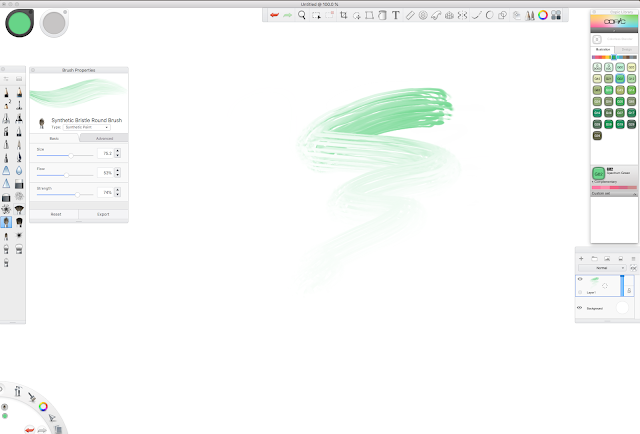
Task: Select the Crop tool
Action: tap(344, 15)
